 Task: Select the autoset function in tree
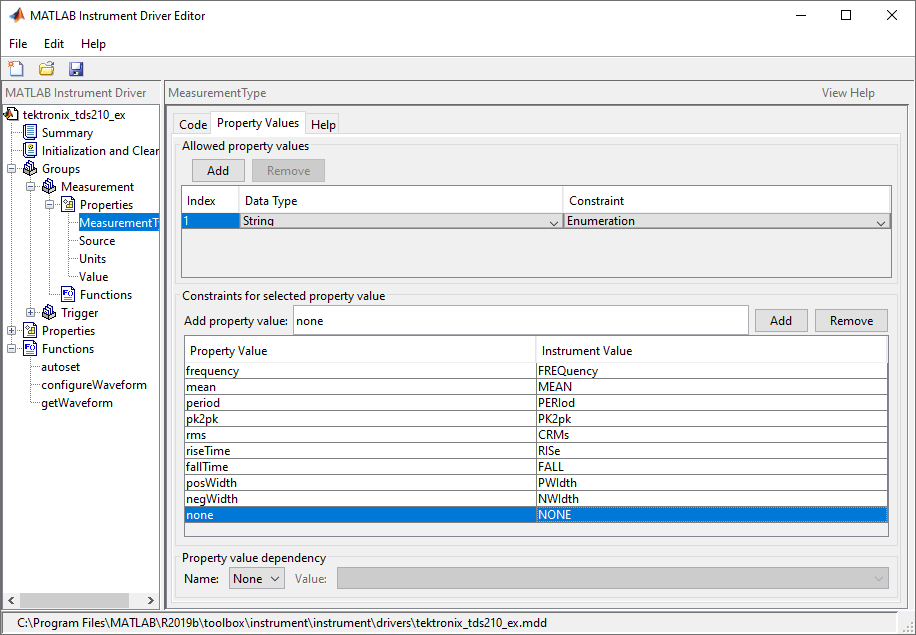coord(60,367)
